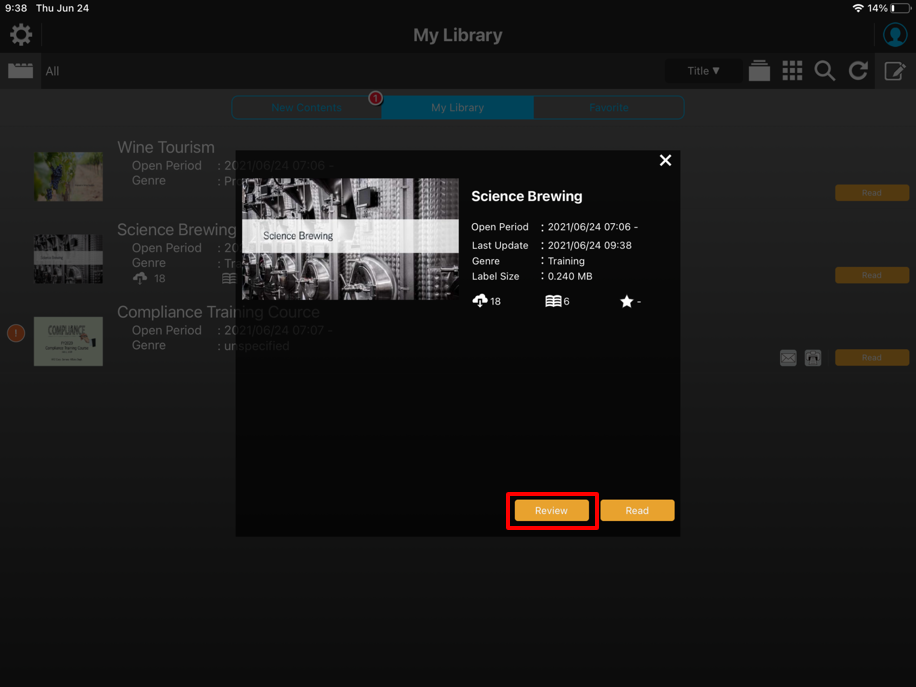This screenshot has height=687, width=916.
Task: Select the Wine Tourism thumbnail
Action: 68,176
